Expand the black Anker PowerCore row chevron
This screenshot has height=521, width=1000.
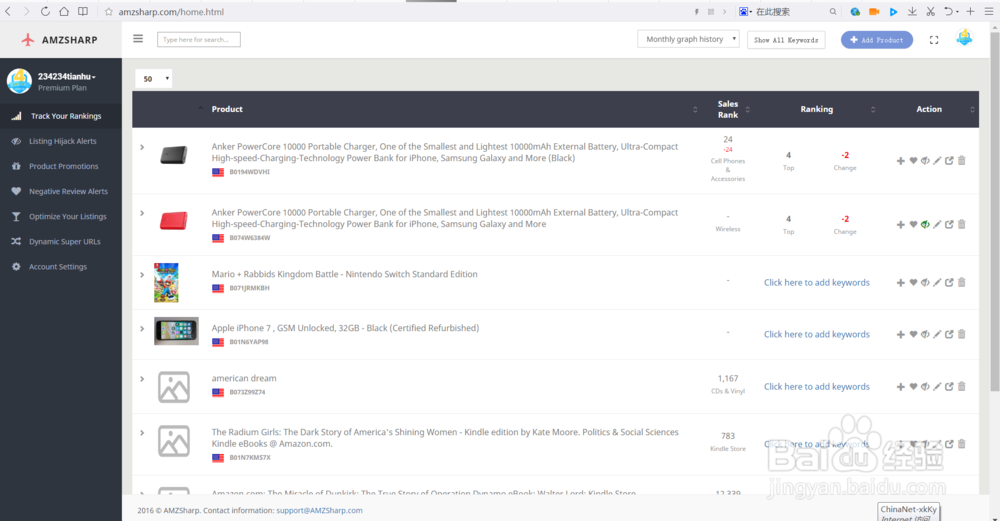[x=142, y=147]
